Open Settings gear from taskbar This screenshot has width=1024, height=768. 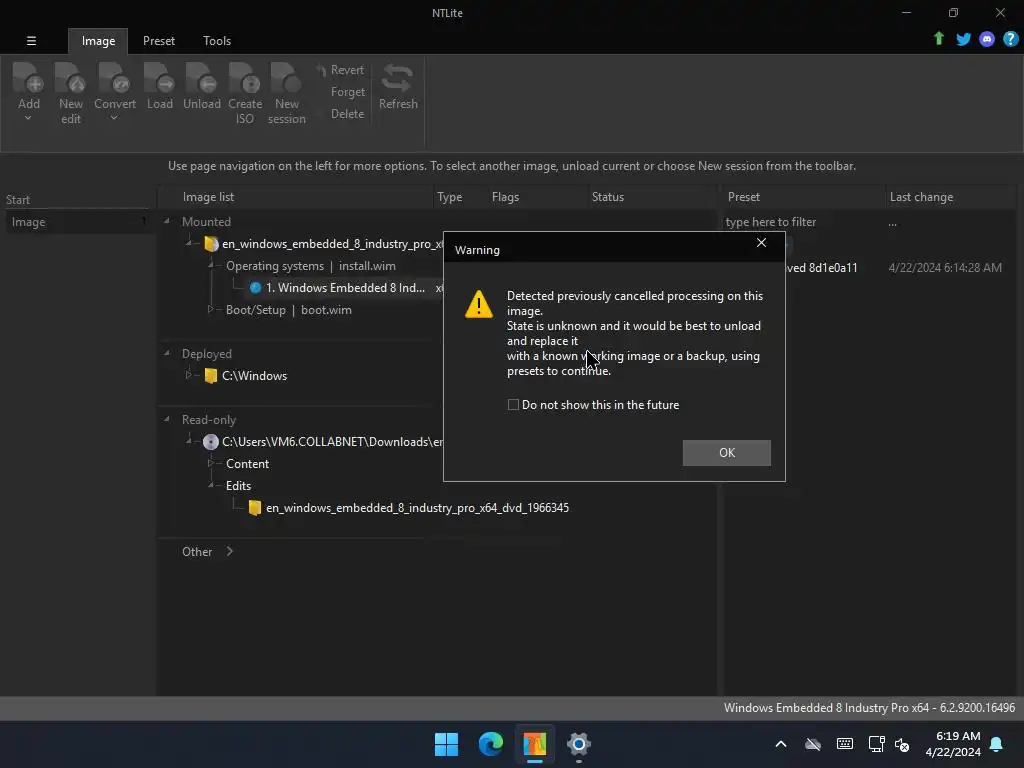579,744
